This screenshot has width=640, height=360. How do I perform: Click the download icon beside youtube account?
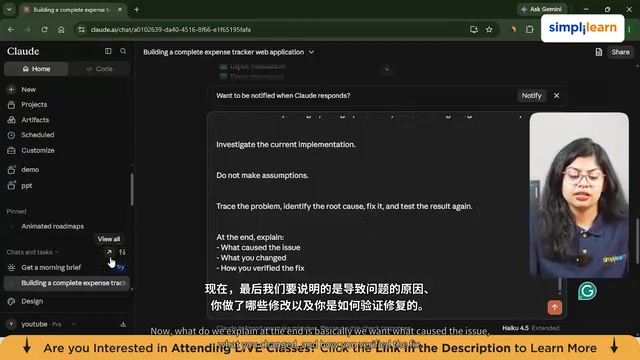[x=123, y=324]
